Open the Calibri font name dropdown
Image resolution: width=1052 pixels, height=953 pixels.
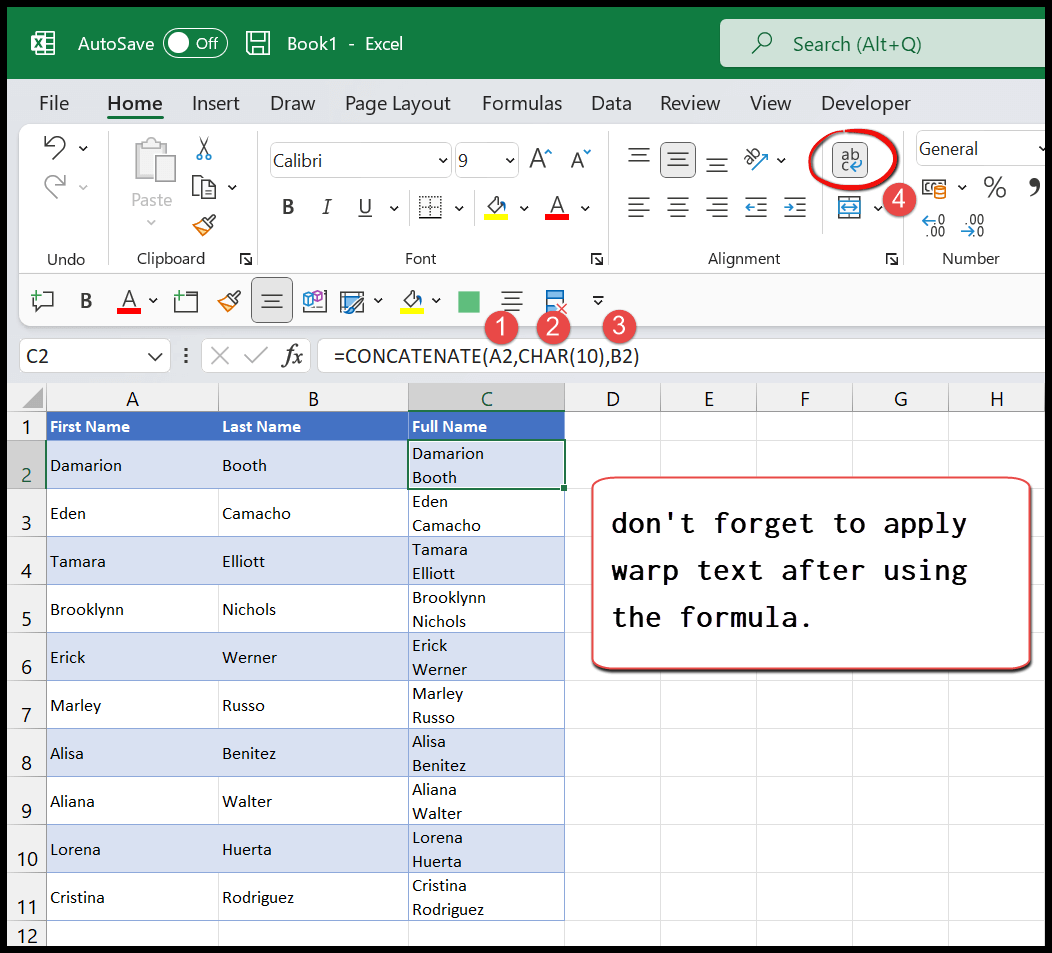point(442,160)
